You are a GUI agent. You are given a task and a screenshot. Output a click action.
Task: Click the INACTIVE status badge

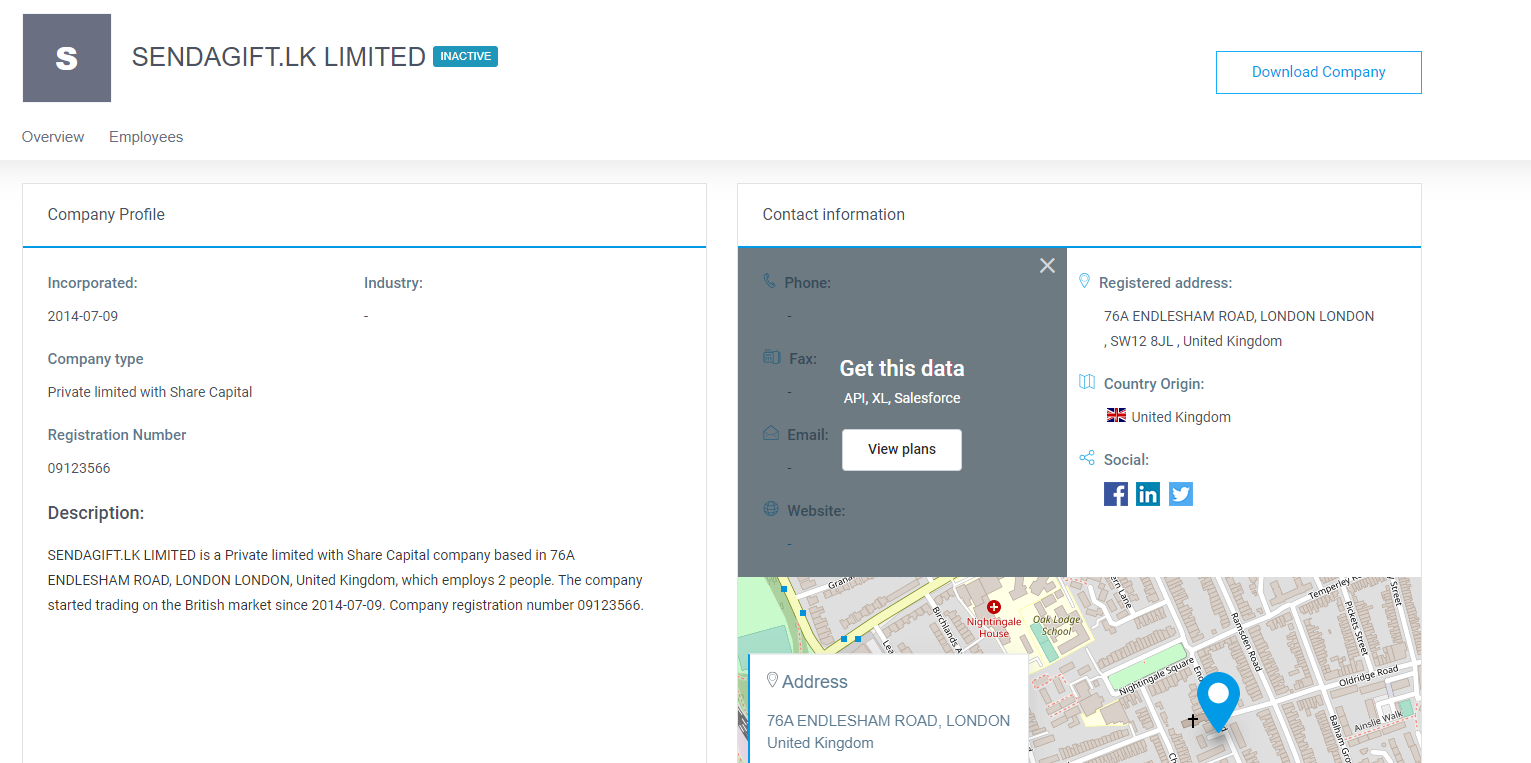pyautogui.click(x=465, y=56)
